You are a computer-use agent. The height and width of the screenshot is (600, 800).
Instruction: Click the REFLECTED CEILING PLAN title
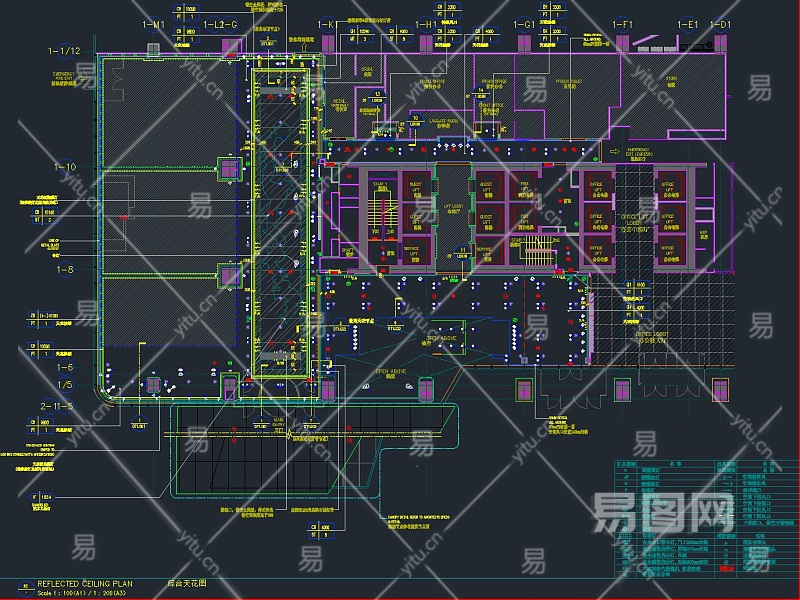pos(85,584)
